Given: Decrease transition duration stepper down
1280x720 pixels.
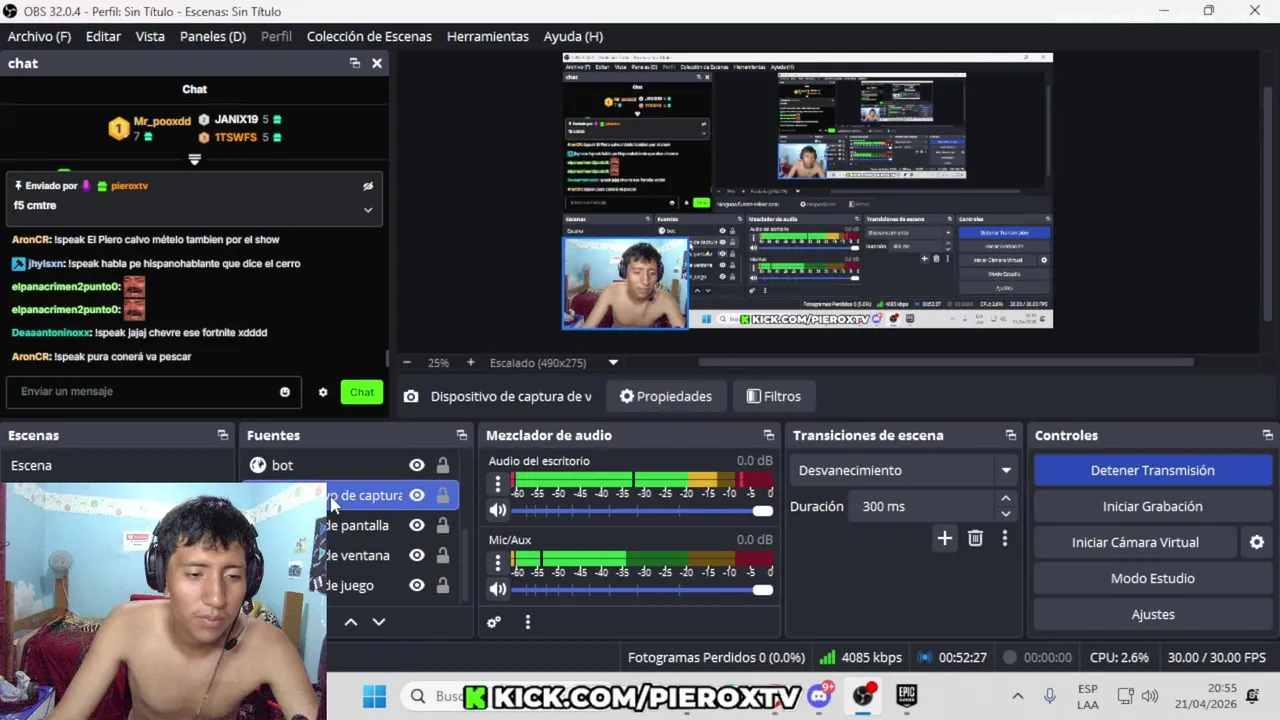Looking at the screenshot, I should (1006, 514).
